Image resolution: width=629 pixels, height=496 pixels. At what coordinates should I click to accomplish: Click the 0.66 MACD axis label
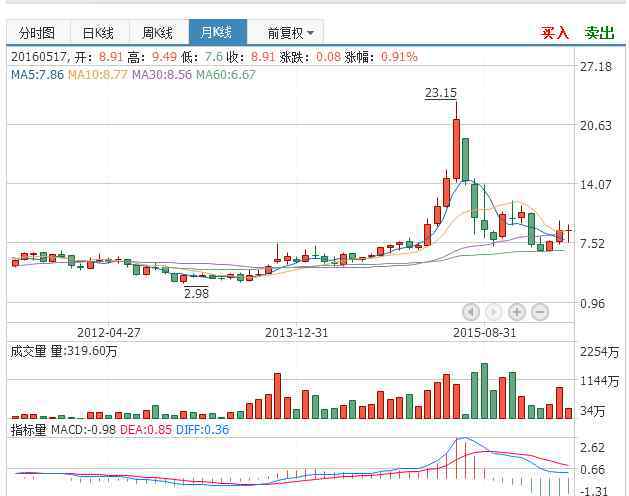[x=592, y=470]
